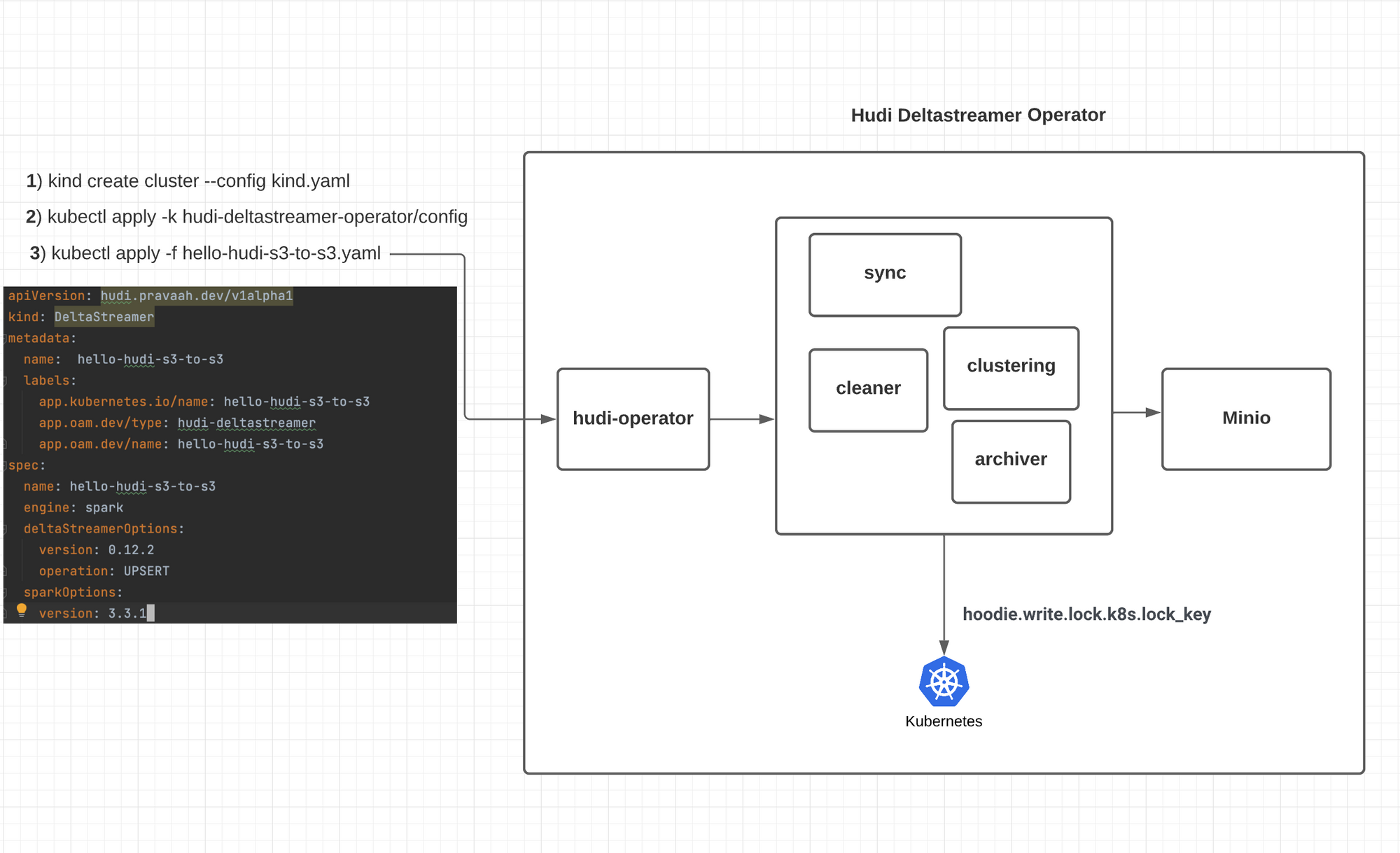Click the apiVersion line in YAML
The height and width of the screenshot is (853, 1400).
click(x=150, y=296)
